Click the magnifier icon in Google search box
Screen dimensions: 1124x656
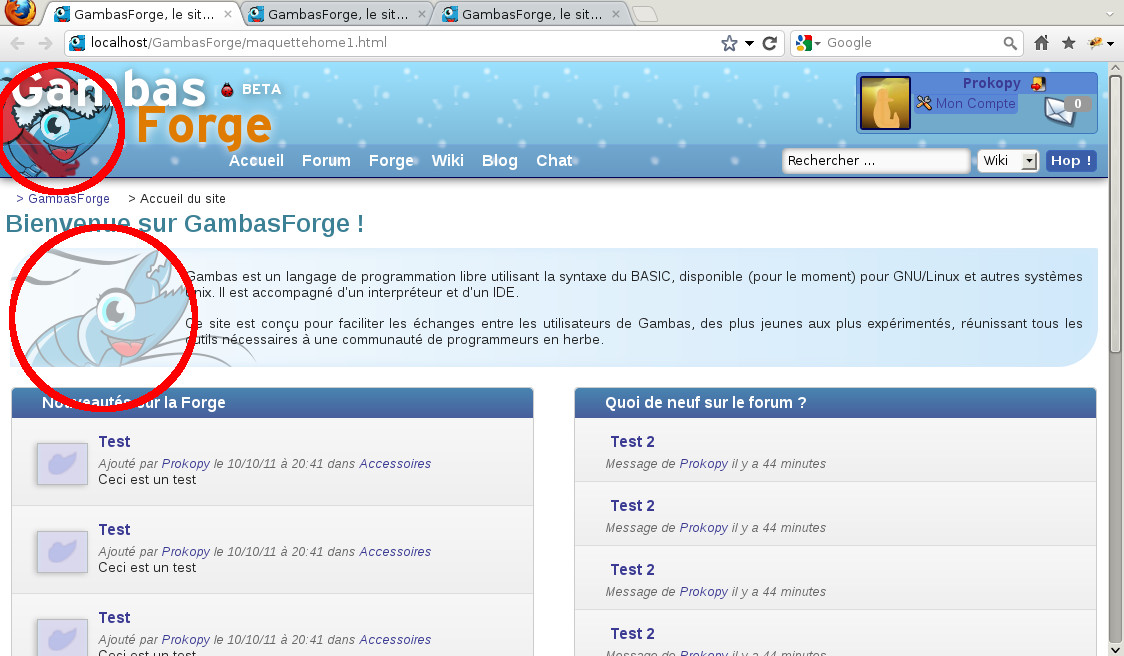point(1010,43)
